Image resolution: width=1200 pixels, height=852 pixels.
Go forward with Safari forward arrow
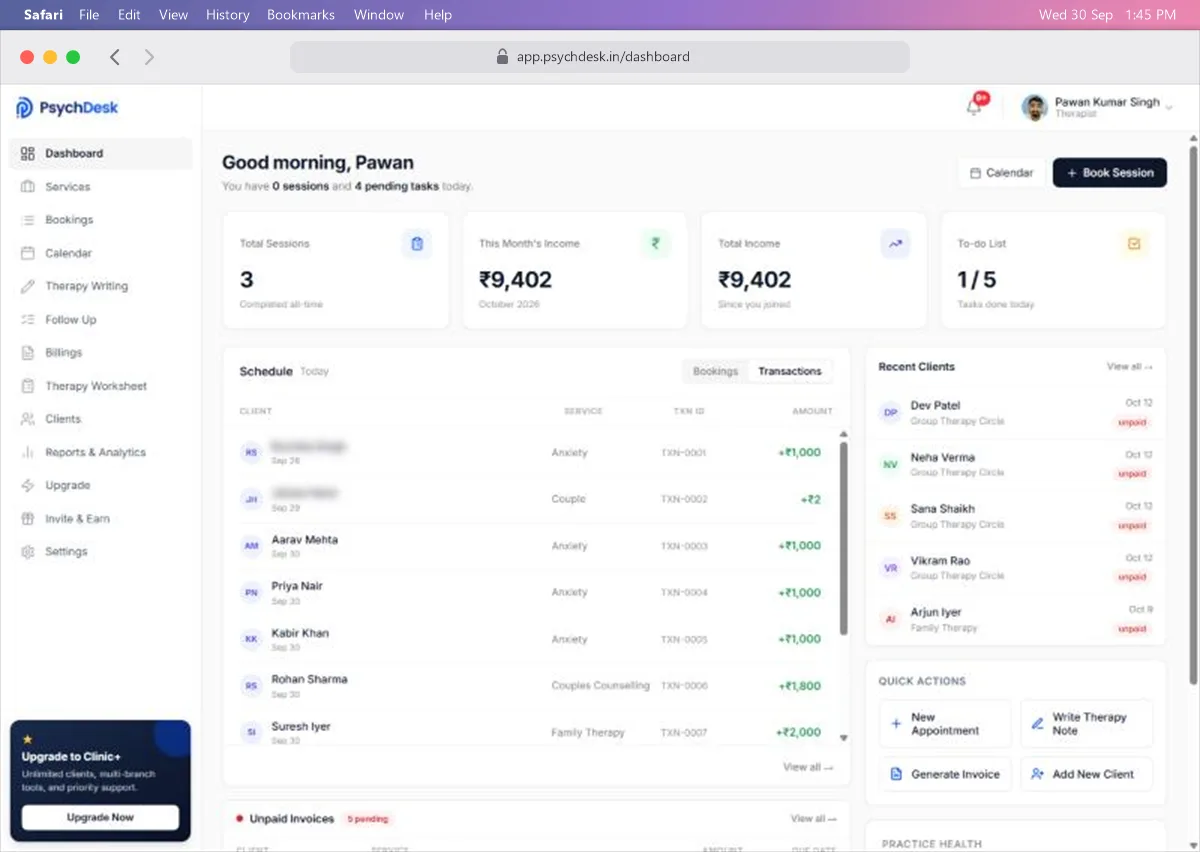tap(149, 57)
